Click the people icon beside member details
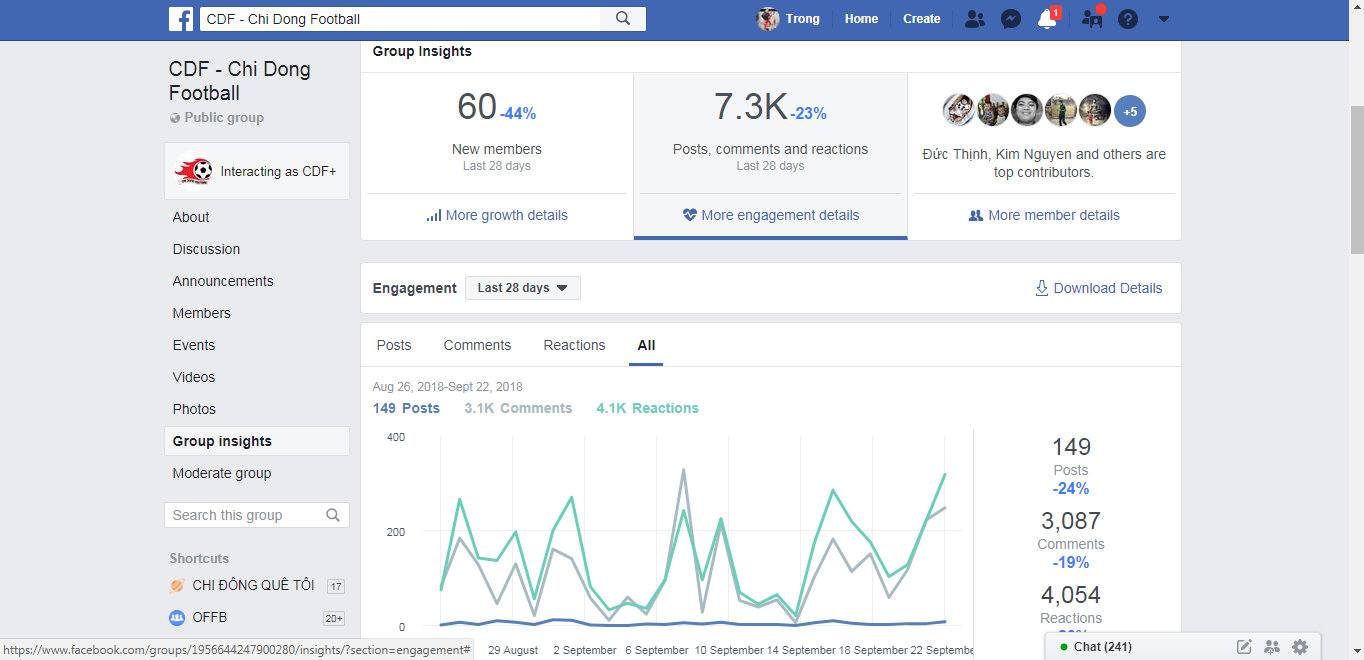Image resolution: width=1364 pixels, height=660 pixels. pyautogui.click(x=976, y=215)
